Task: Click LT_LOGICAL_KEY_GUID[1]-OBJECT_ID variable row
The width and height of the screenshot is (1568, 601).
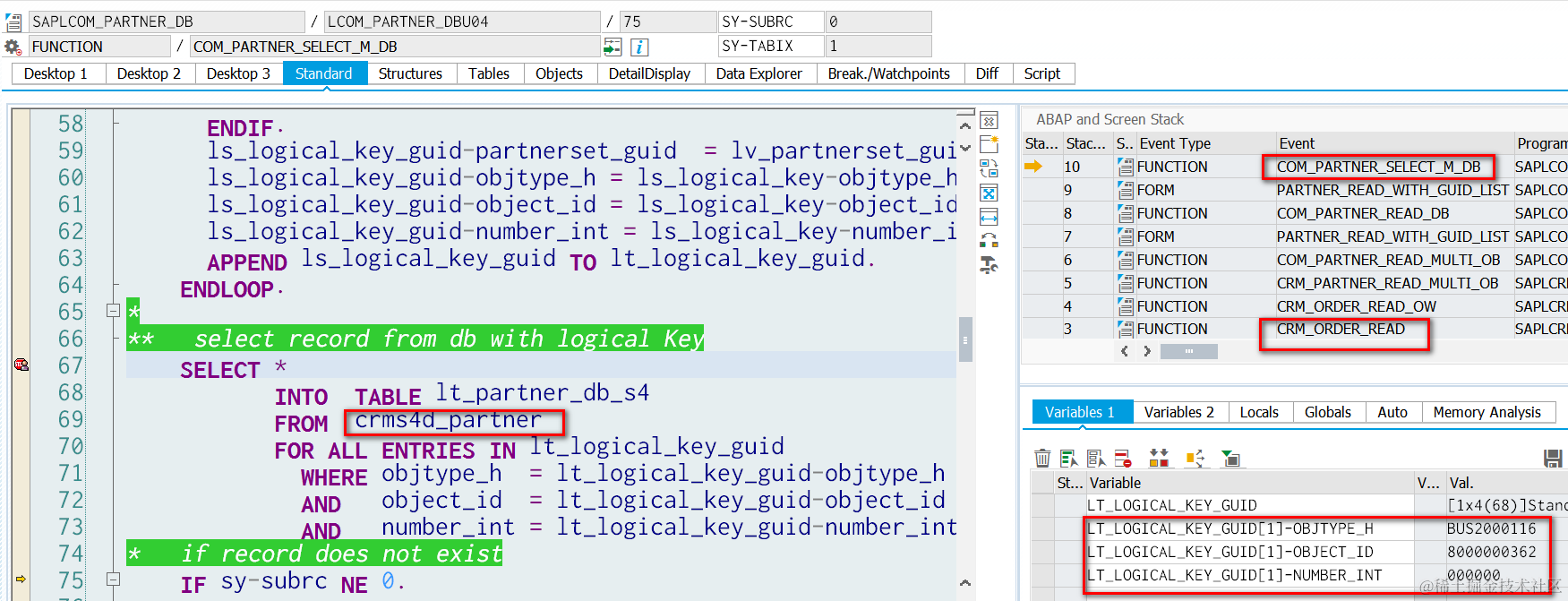Action: 1249,552
